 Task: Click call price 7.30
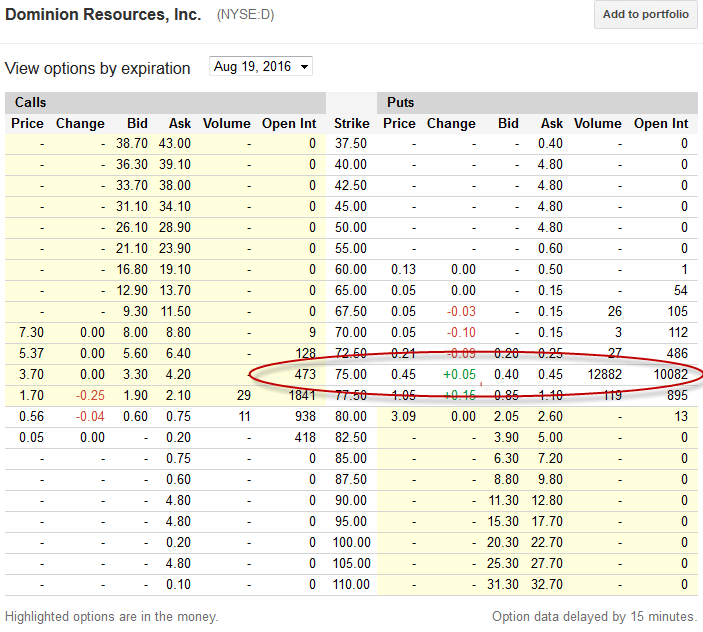click(31, 333)
